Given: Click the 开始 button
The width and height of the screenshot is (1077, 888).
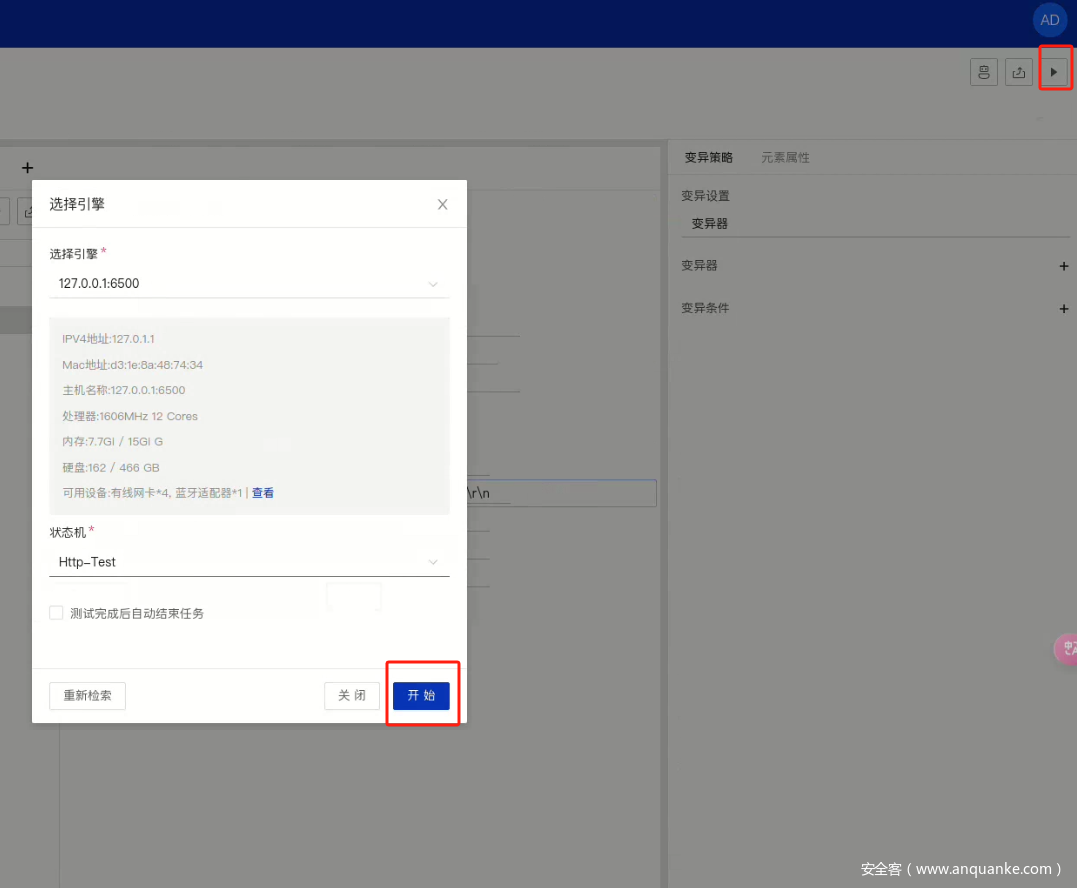Looking at the screenshot, I should coord(421,696).
